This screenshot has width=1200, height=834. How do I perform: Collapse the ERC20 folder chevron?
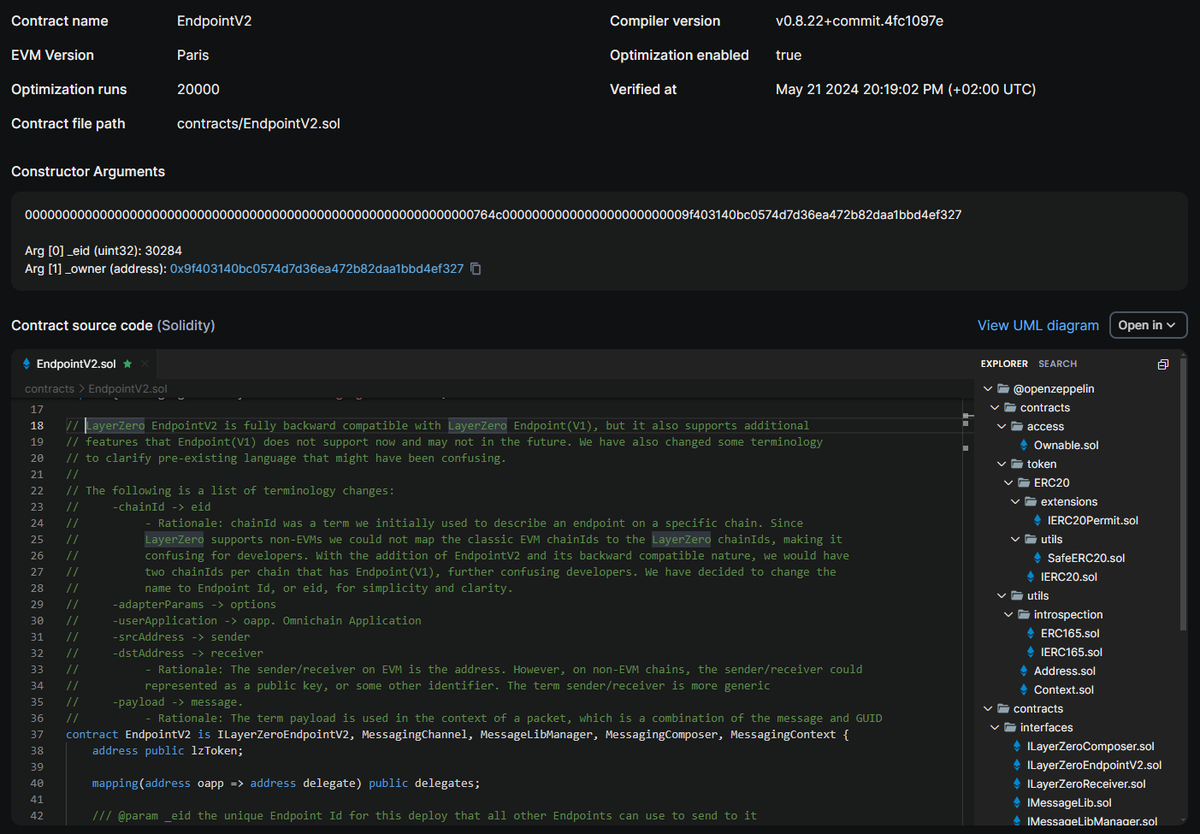pyautogui.click(x=1010, y=483)
